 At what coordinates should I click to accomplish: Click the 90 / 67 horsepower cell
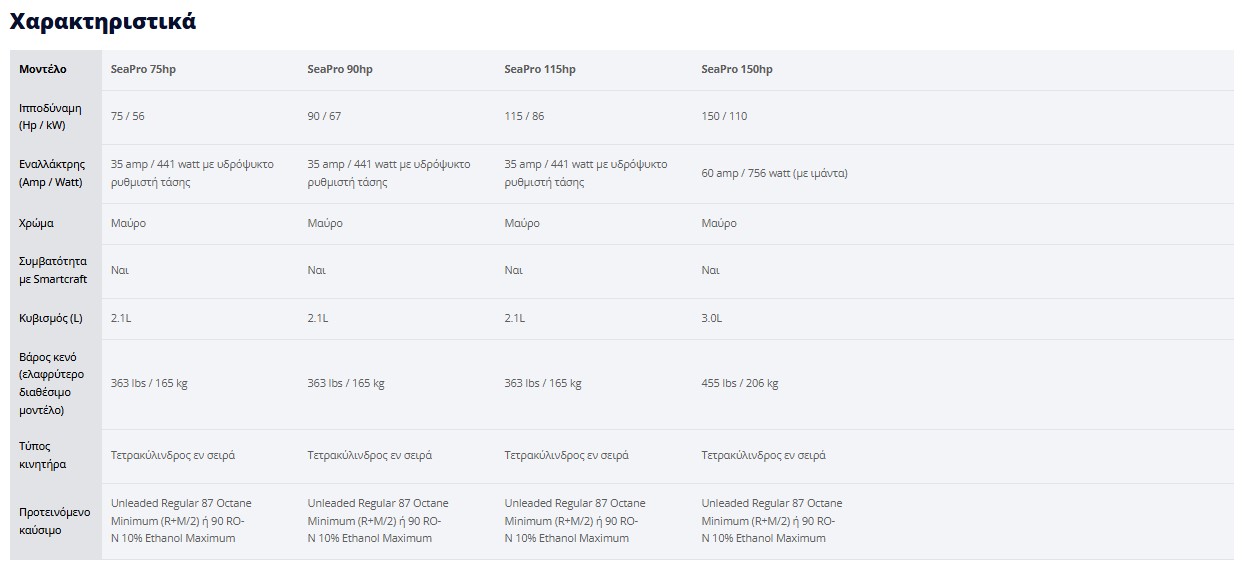pyautogui.click(x=324, y=116)
